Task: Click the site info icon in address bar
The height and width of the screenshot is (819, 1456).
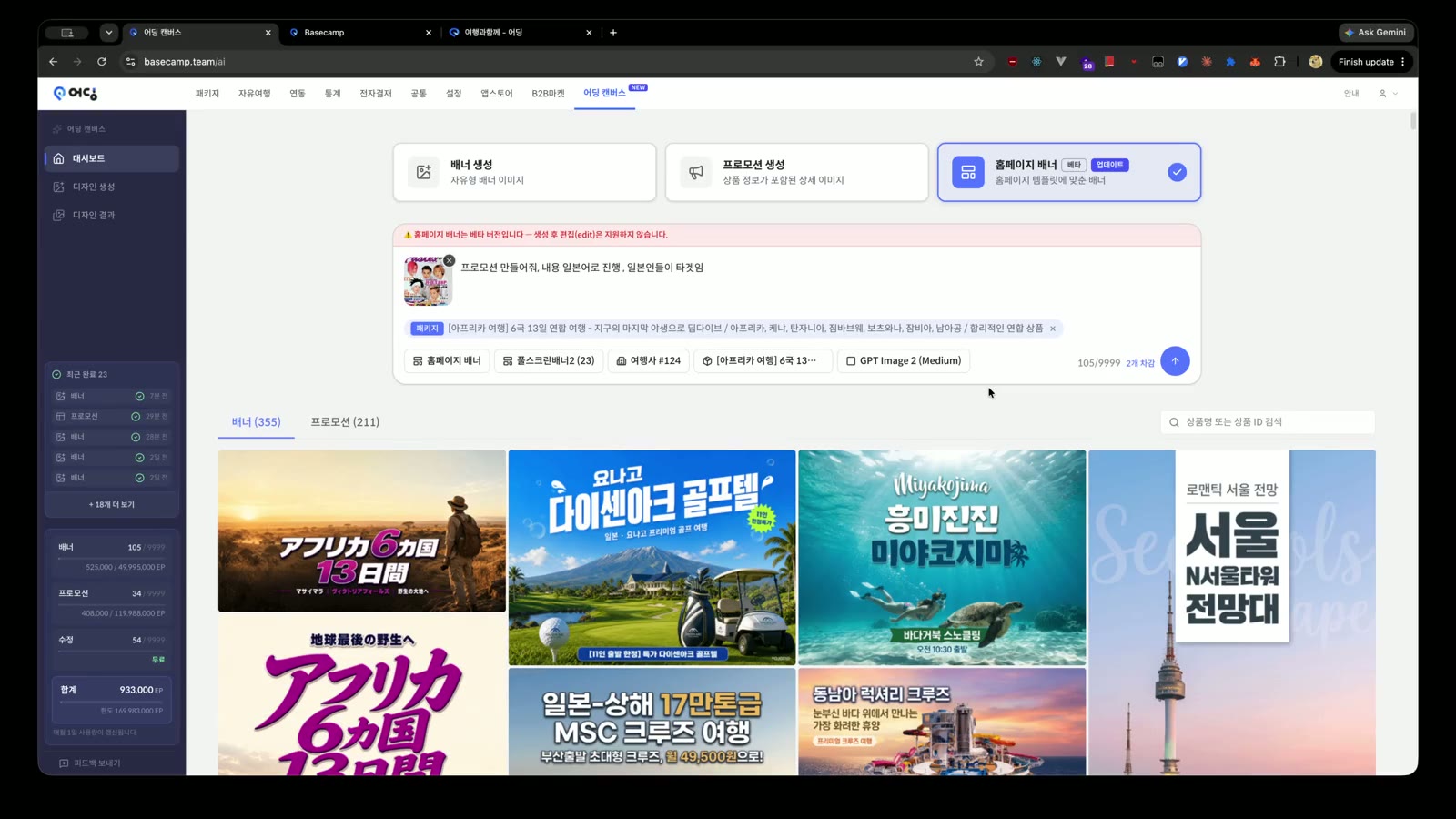Action: point(130,62)
